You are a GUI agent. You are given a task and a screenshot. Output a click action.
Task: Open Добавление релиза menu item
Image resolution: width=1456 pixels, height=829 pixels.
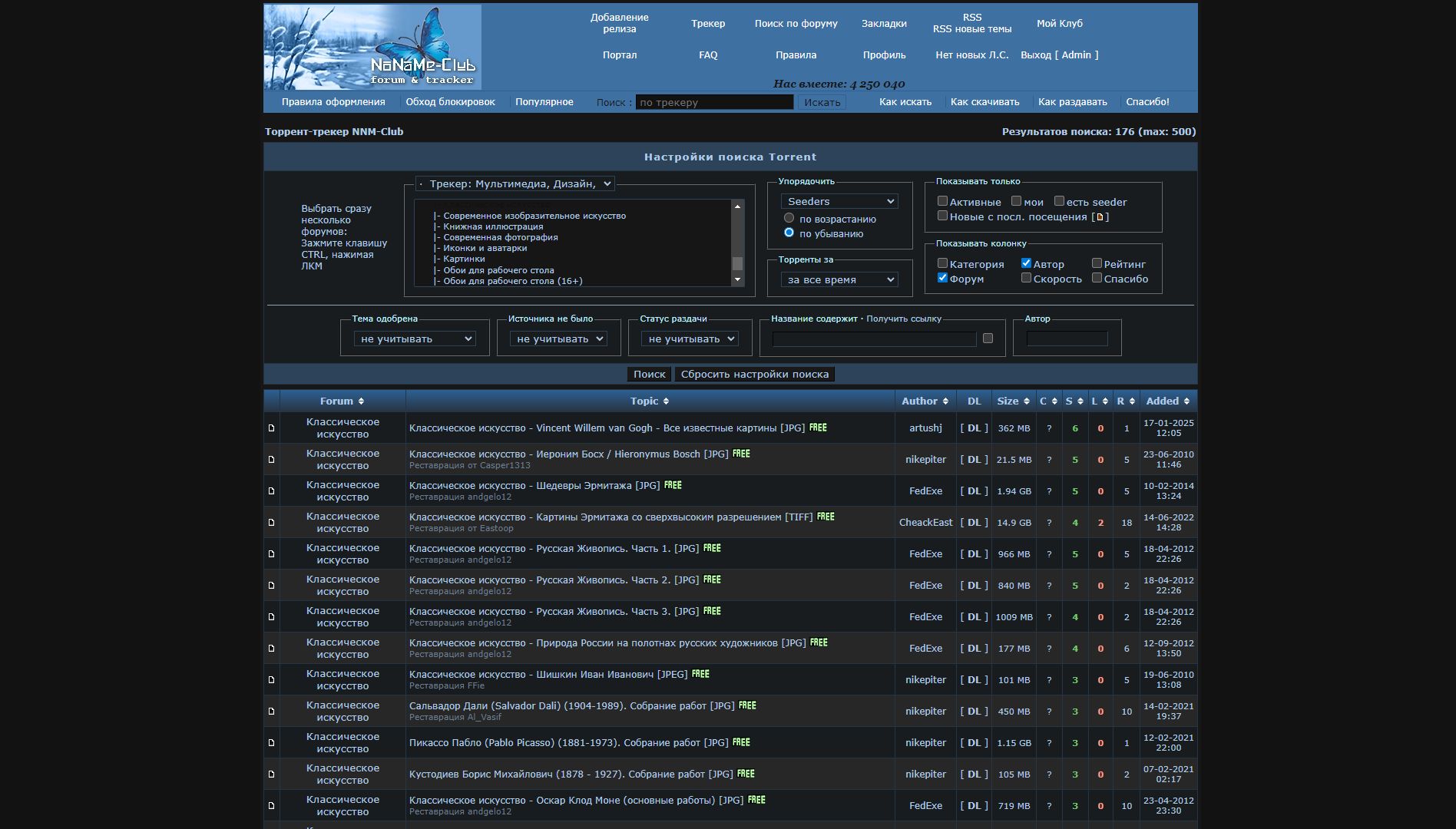click(620, 23)
